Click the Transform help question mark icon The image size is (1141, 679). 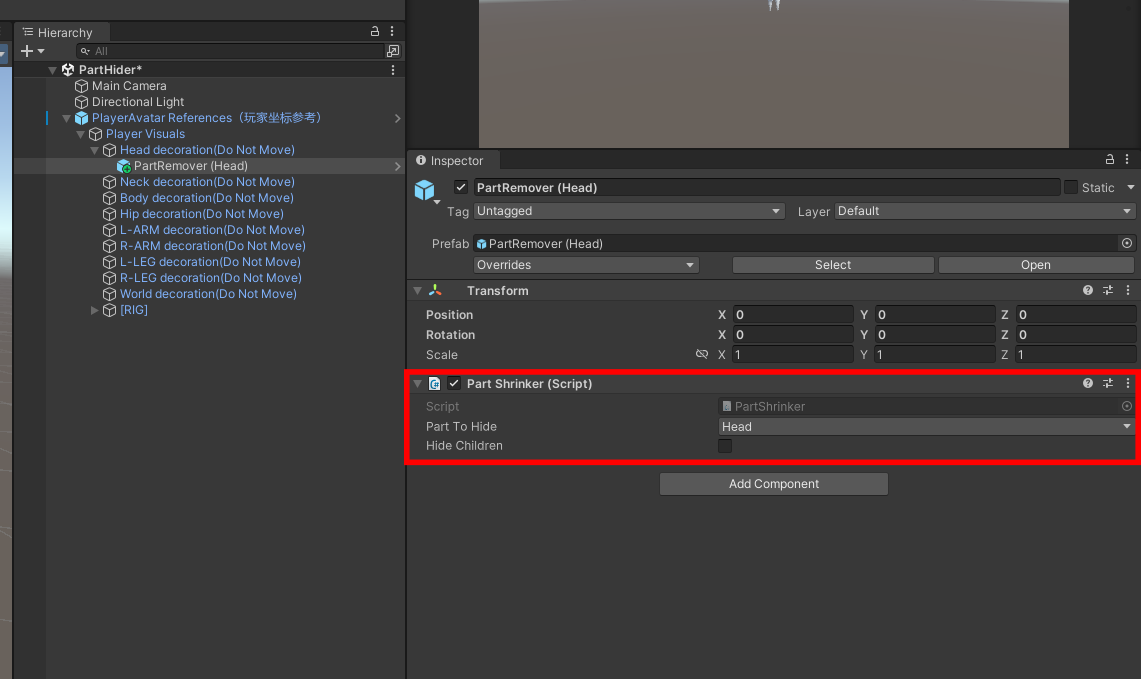pos(1088,290)
